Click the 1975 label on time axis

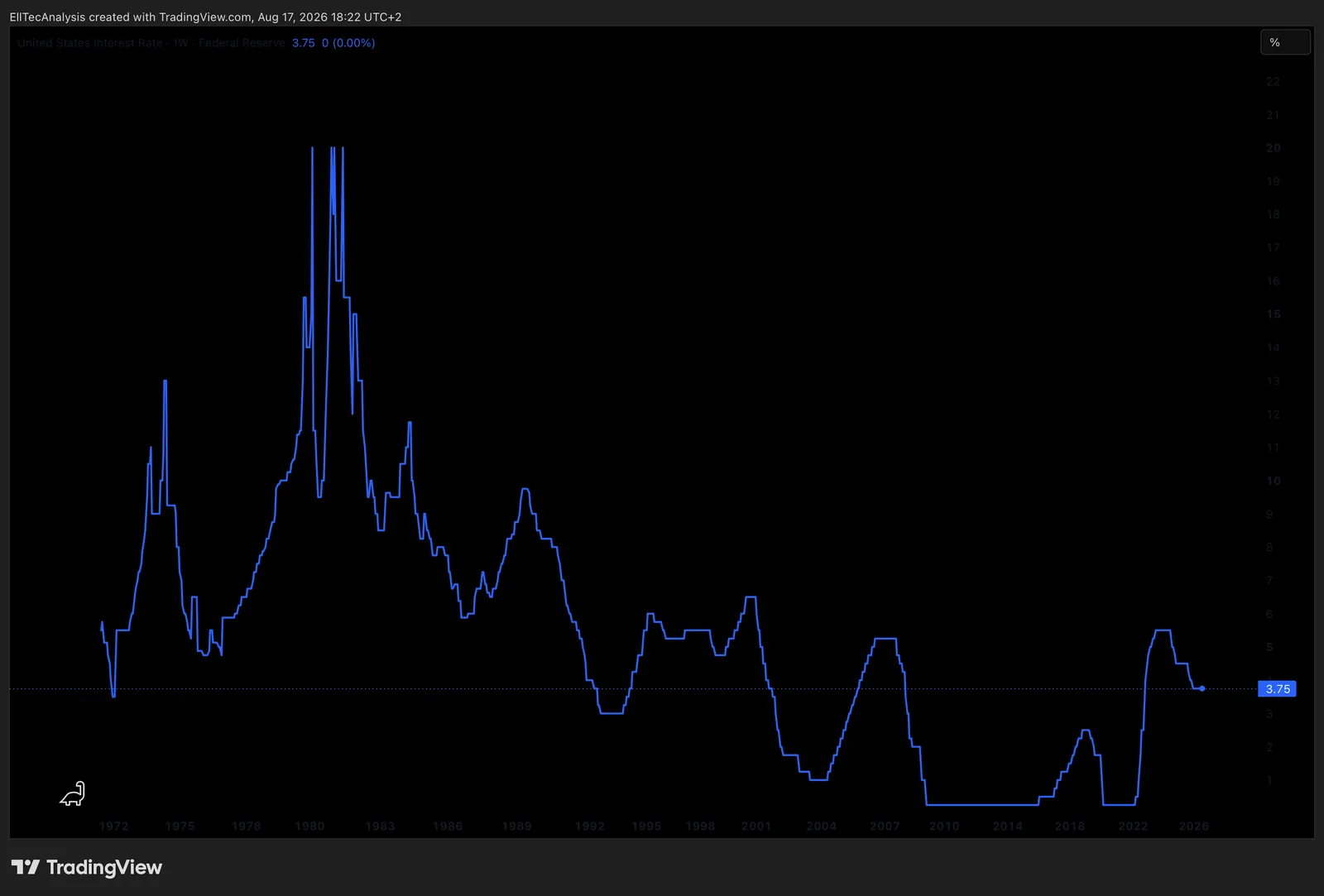180,826
